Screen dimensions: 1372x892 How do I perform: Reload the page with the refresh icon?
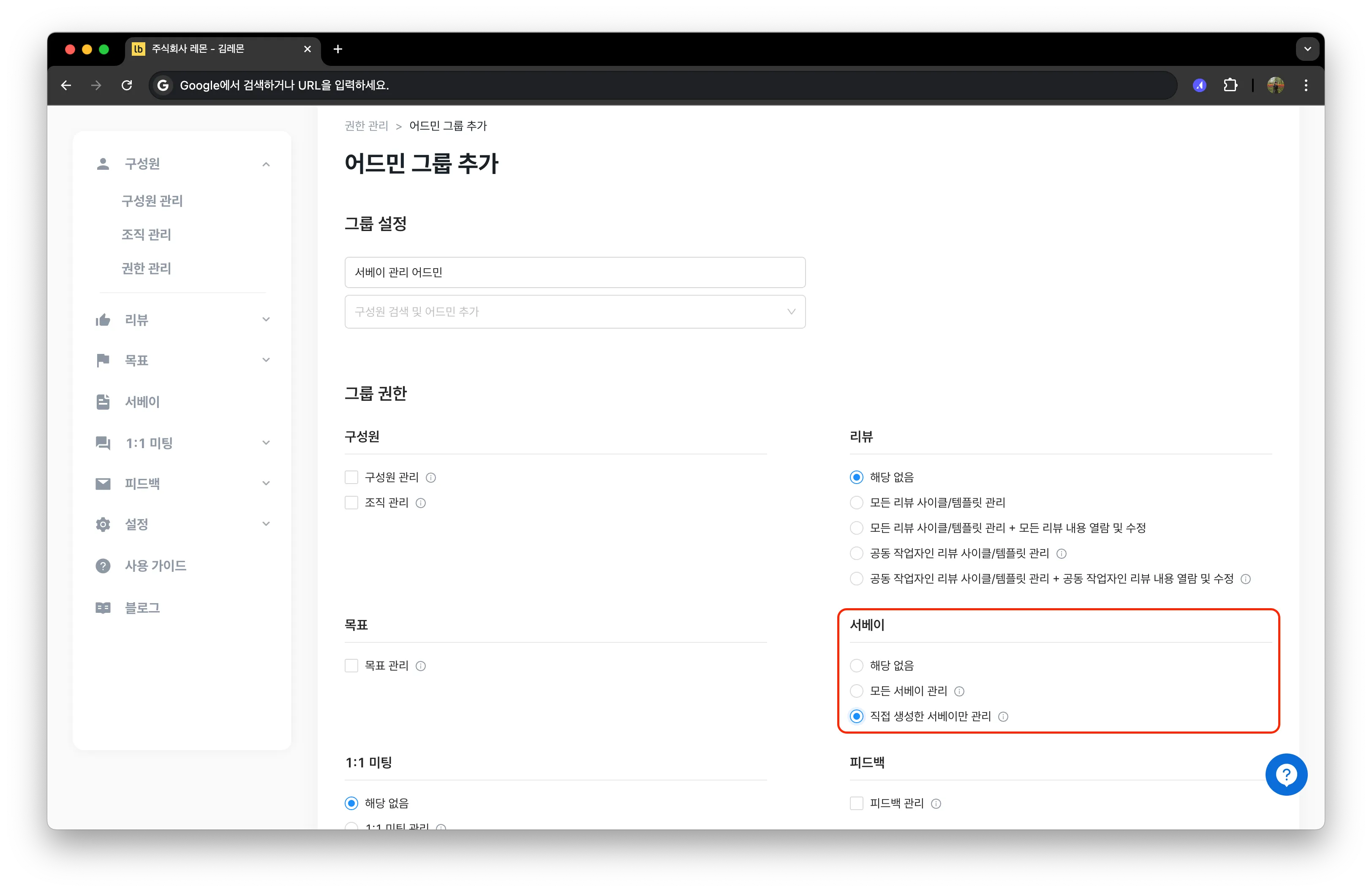click(127, 85)
